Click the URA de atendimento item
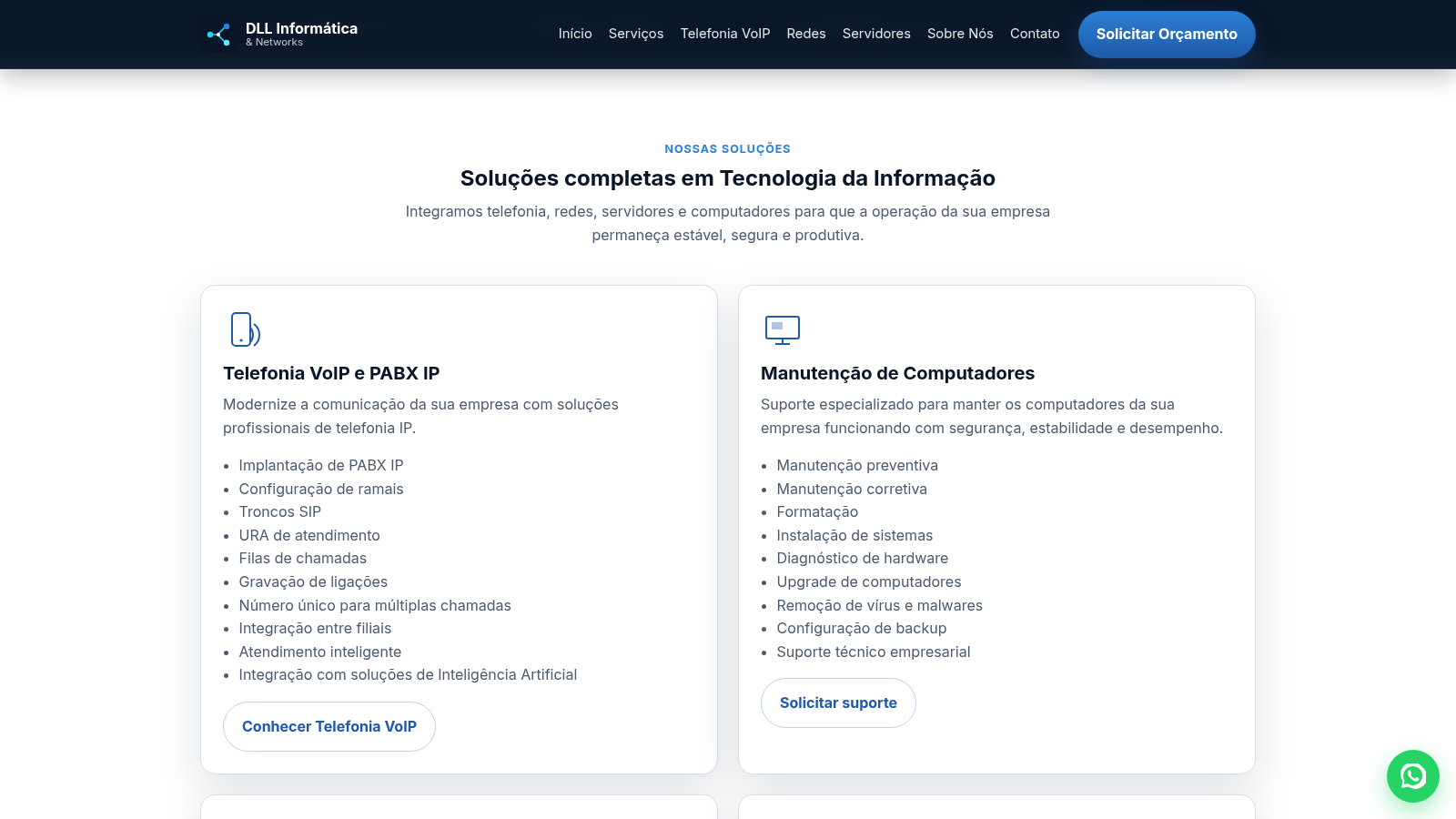 309,535
